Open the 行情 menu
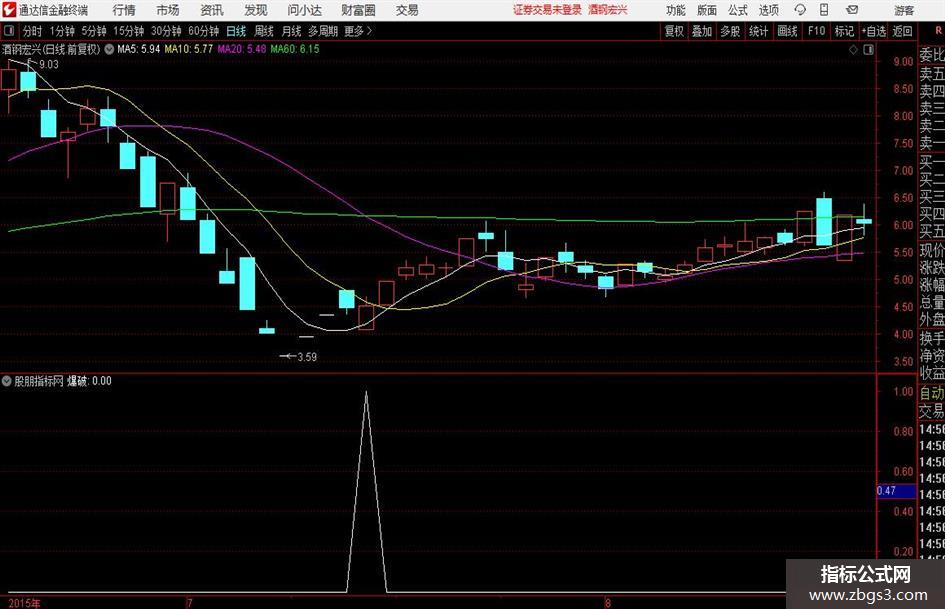This screenshot has width=945, height=609. [x=124, y=10]
